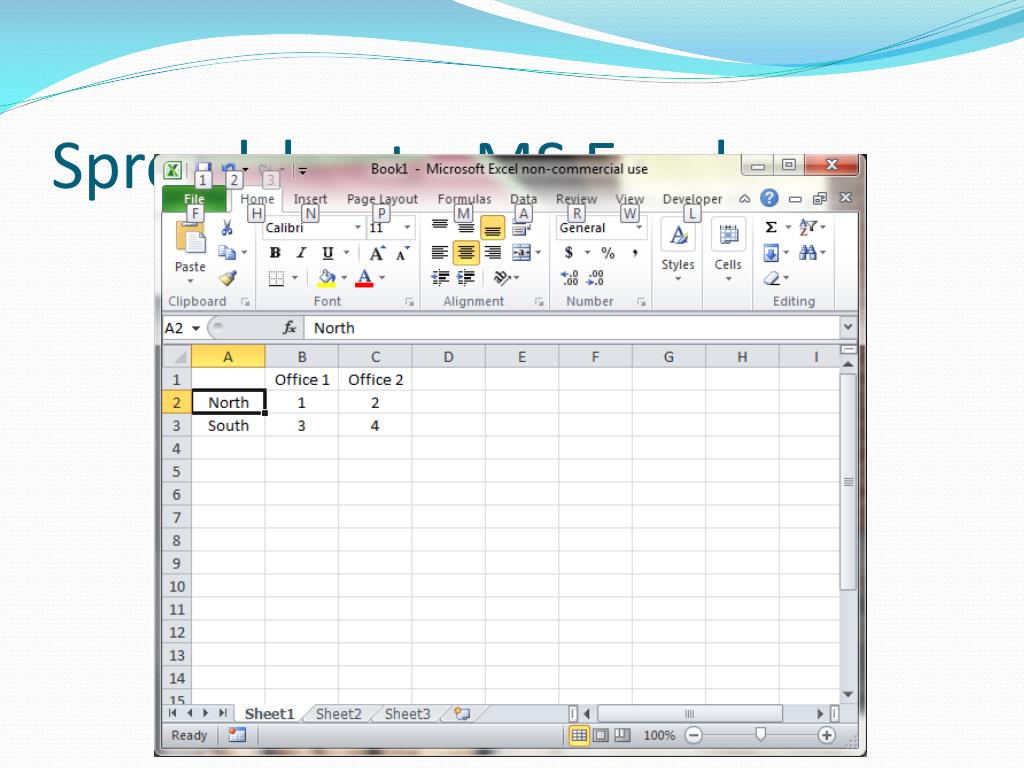Click the AutoSum sigma icon

pos(771,227)
